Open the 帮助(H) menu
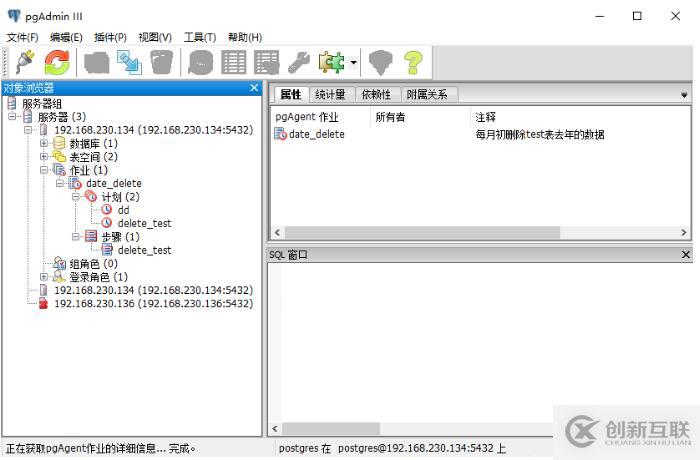The image size is (700, 460). [x=245, y=37]
